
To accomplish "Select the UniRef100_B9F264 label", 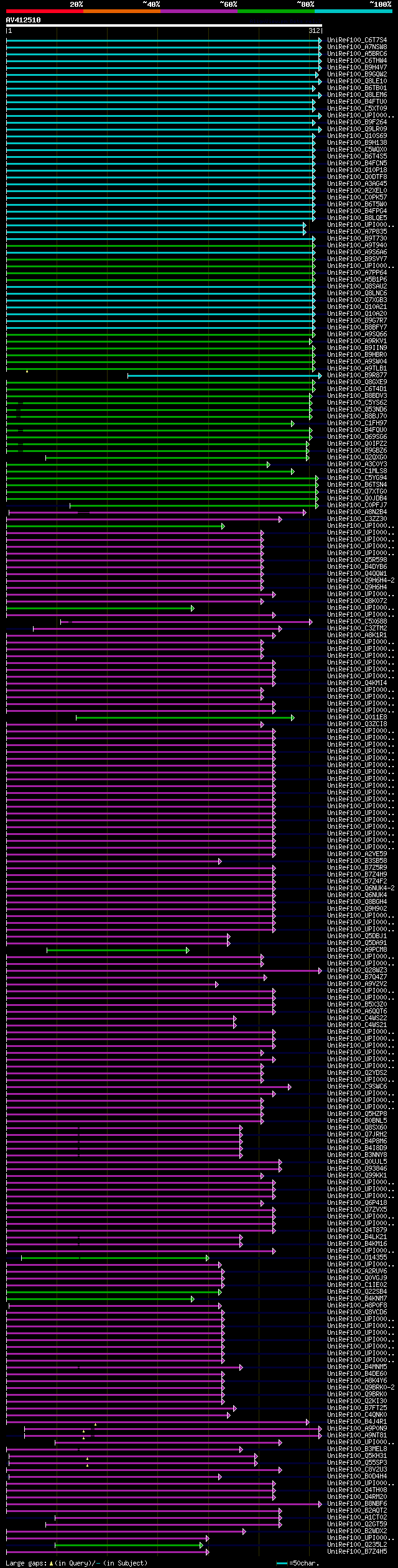I will click(357, 122).
